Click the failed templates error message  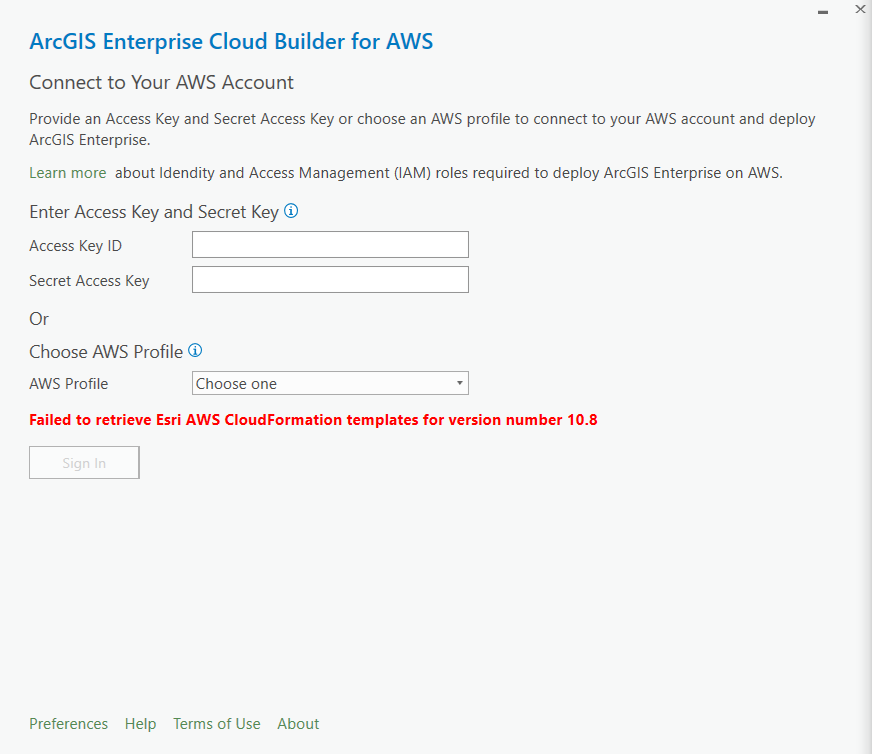(x=313, y=420)
